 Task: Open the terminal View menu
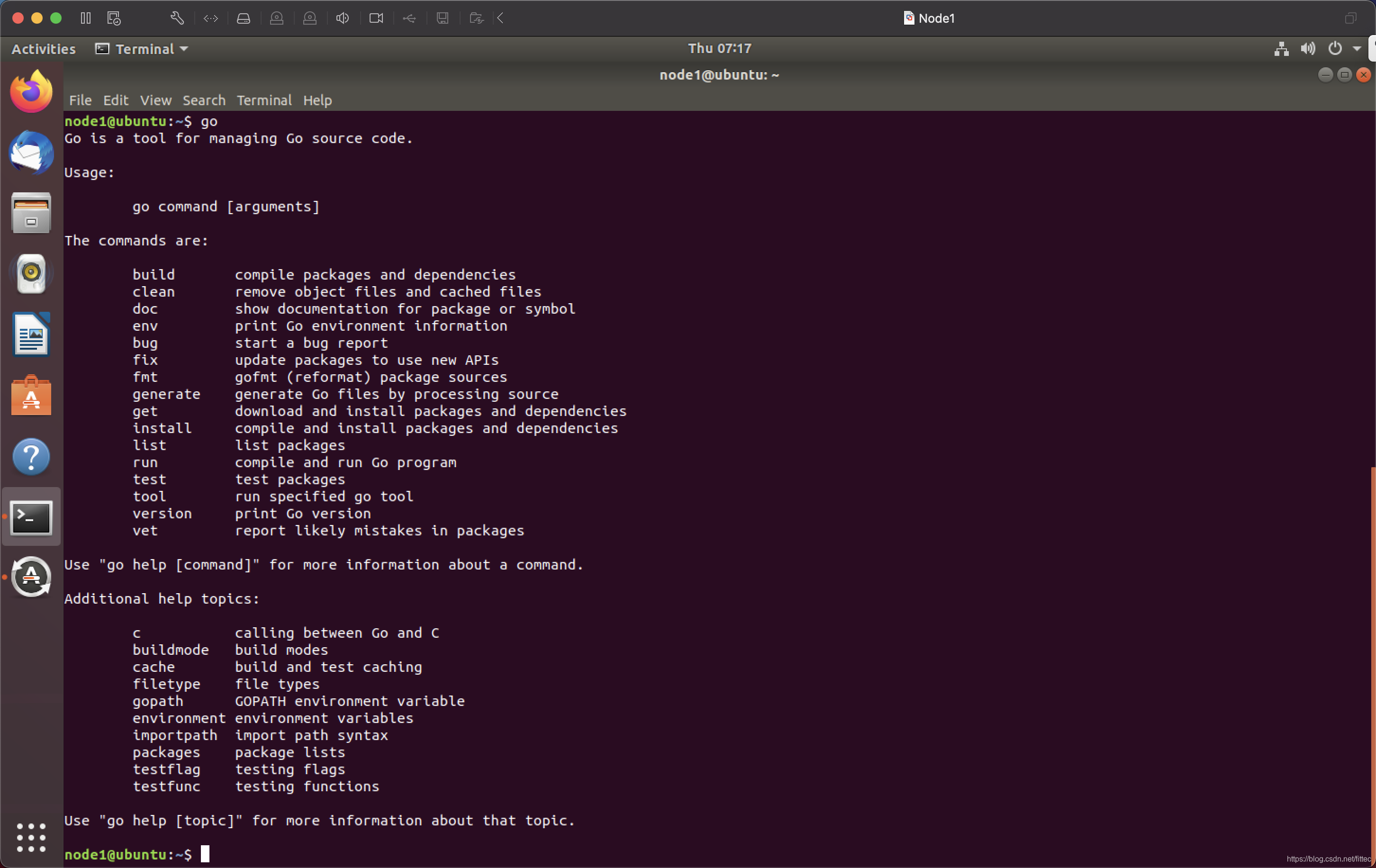155,100
